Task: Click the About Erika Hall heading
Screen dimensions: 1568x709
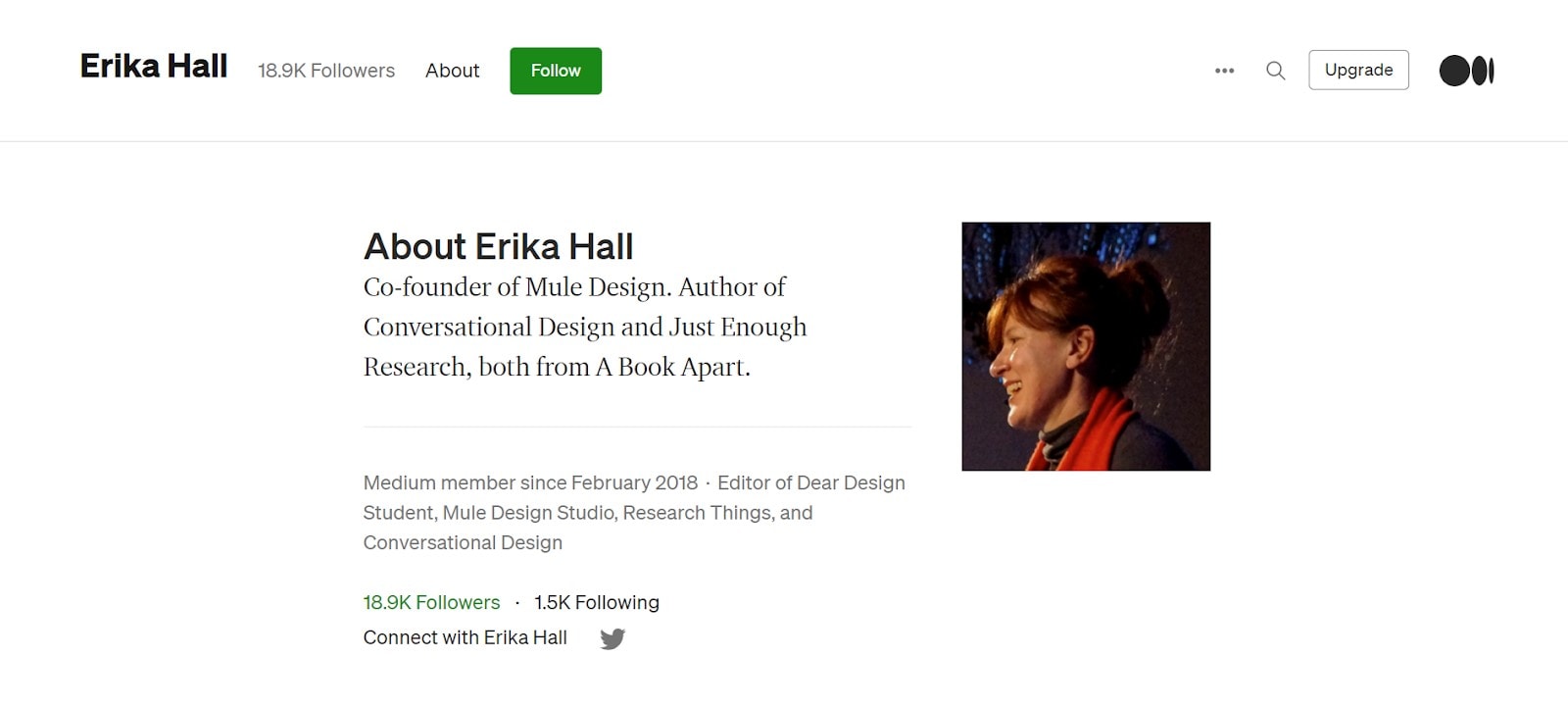Action: [x=498, y=246]
